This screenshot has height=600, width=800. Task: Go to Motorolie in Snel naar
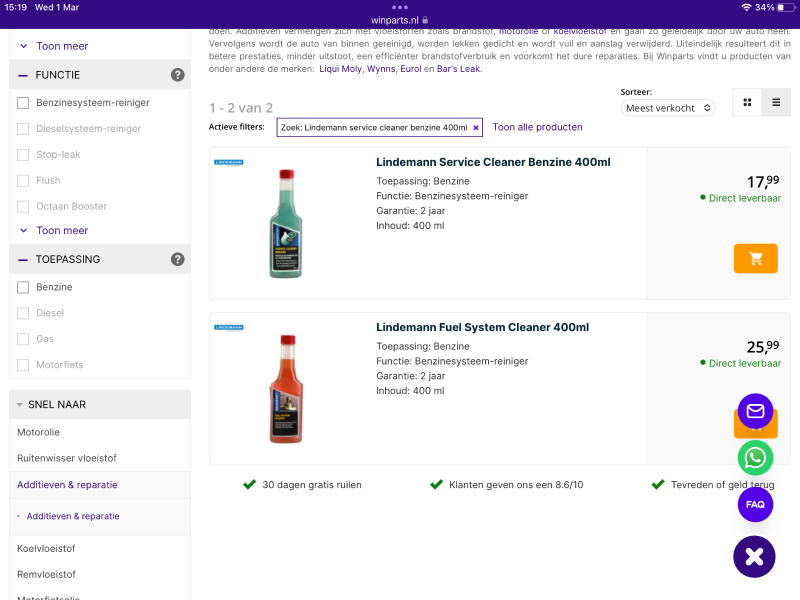pos(38,432)
